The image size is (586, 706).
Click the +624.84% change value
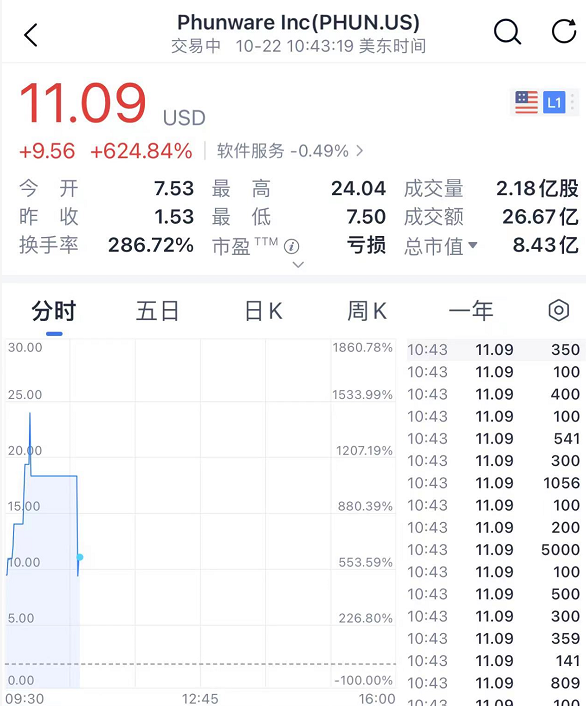tap(141, 151)
